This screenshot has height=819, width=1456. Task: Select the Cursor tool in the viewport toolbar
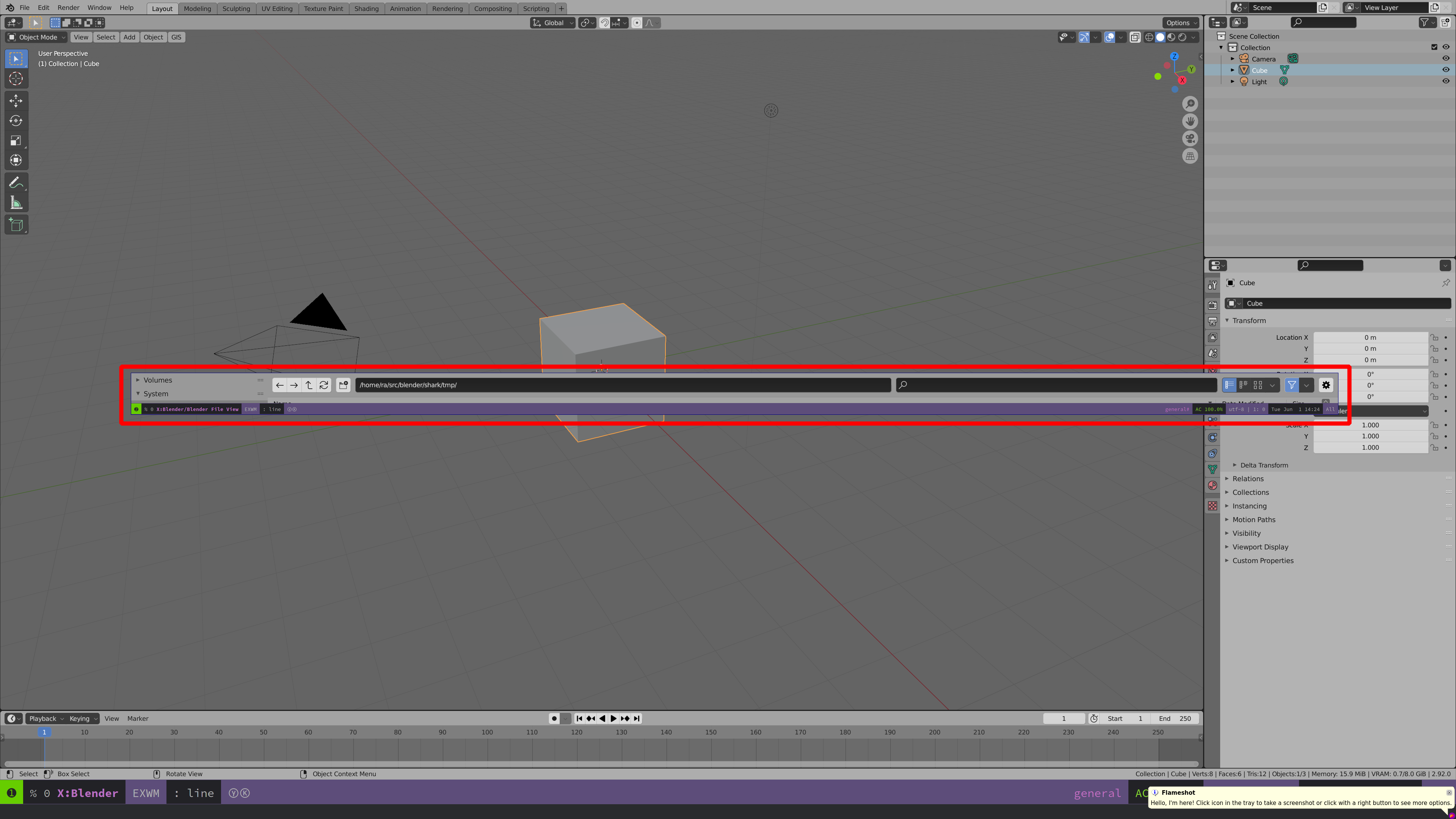16,78
